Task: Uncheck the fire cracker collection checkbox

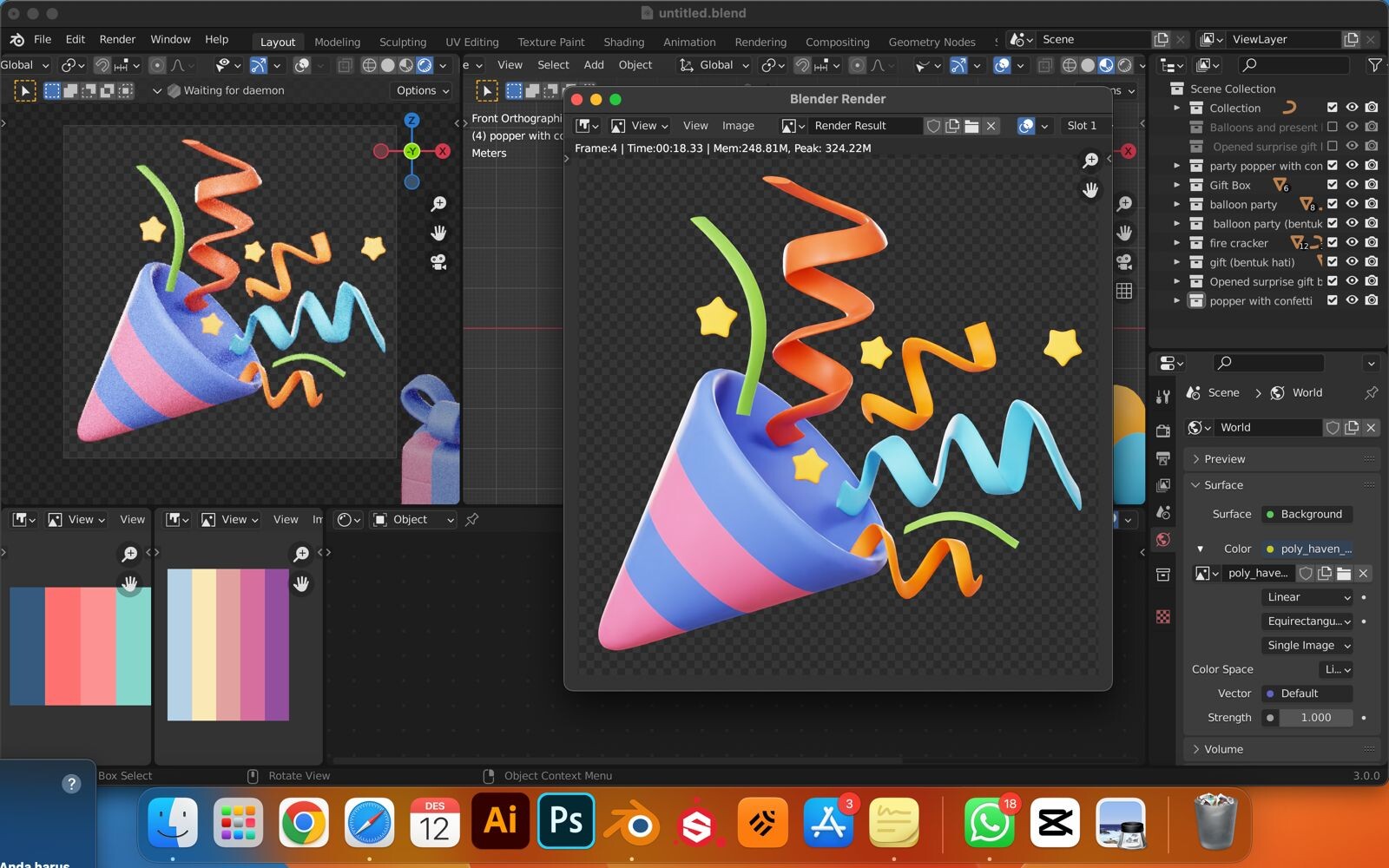Action: [1333, 243]
